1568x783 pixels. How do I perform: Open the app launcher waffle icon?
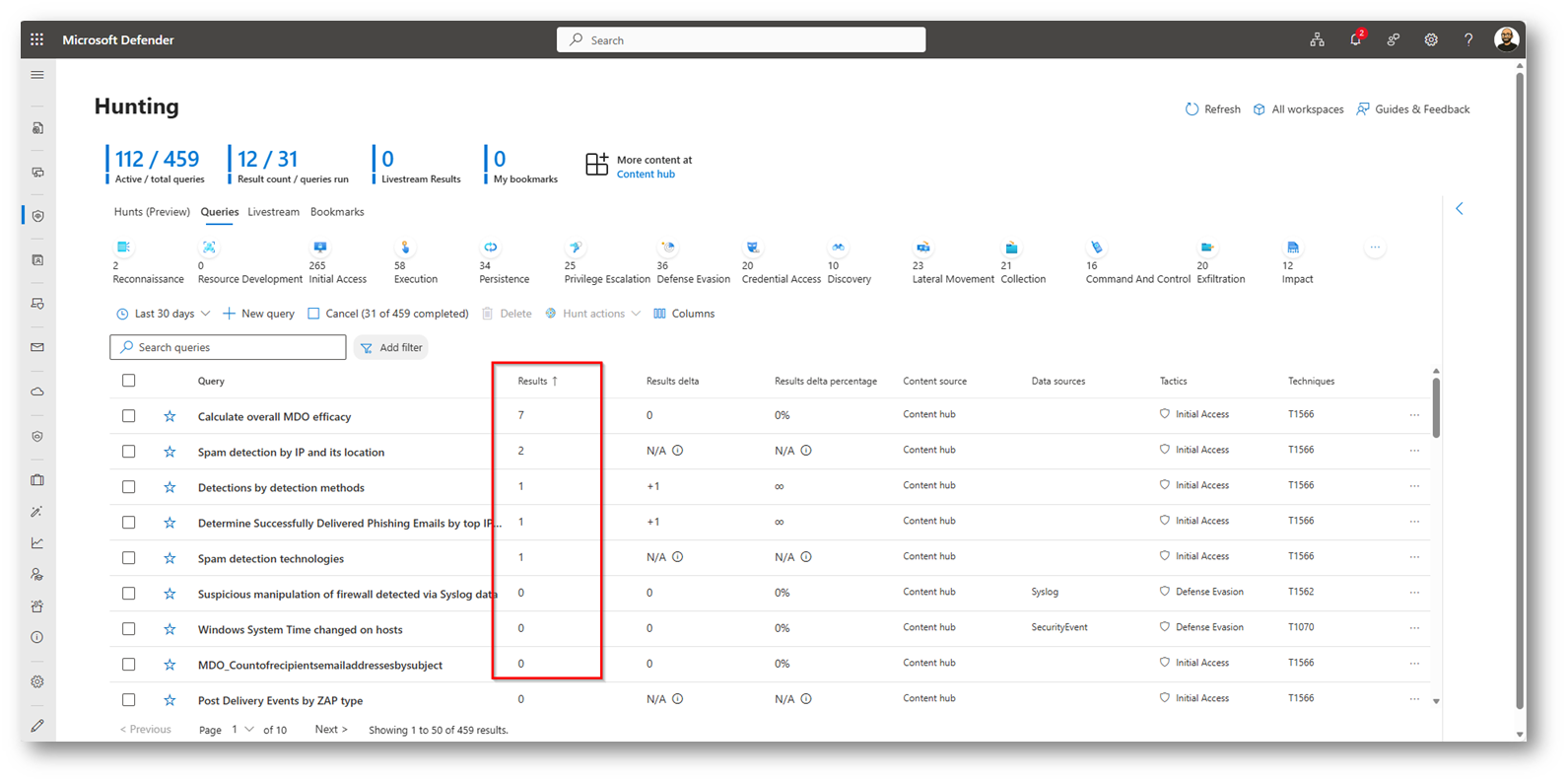[36, 39]
